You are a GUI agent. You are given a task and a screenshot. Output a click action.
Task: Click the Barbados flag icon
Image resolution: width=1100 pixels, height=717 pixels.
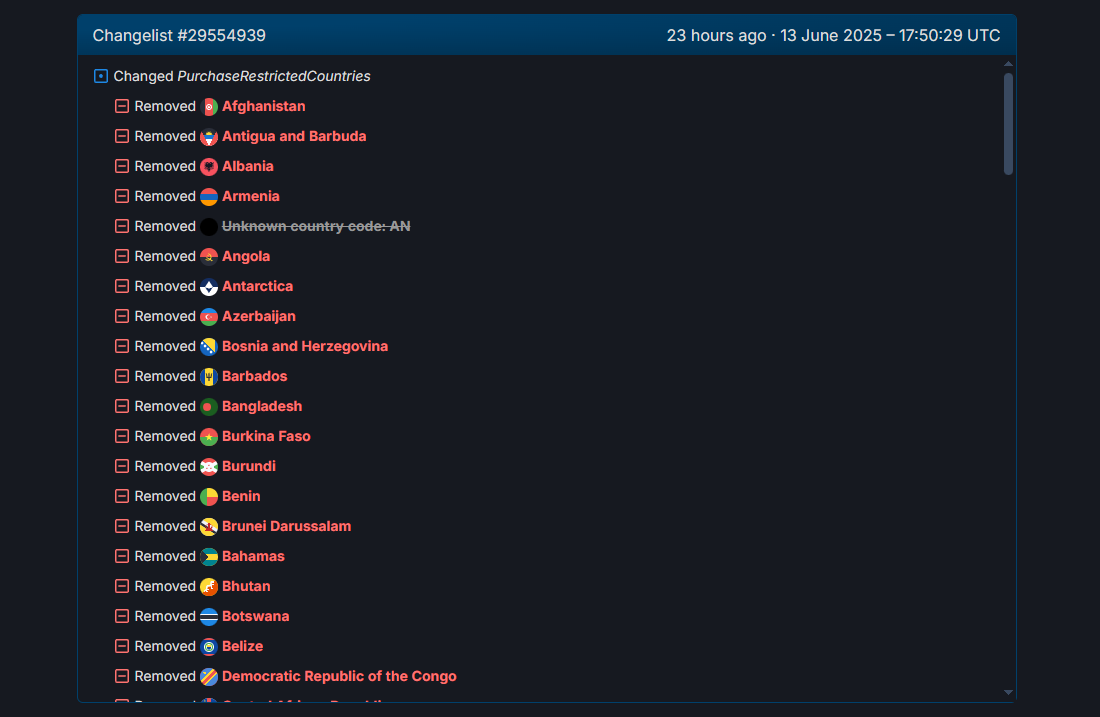coord(209,377)
